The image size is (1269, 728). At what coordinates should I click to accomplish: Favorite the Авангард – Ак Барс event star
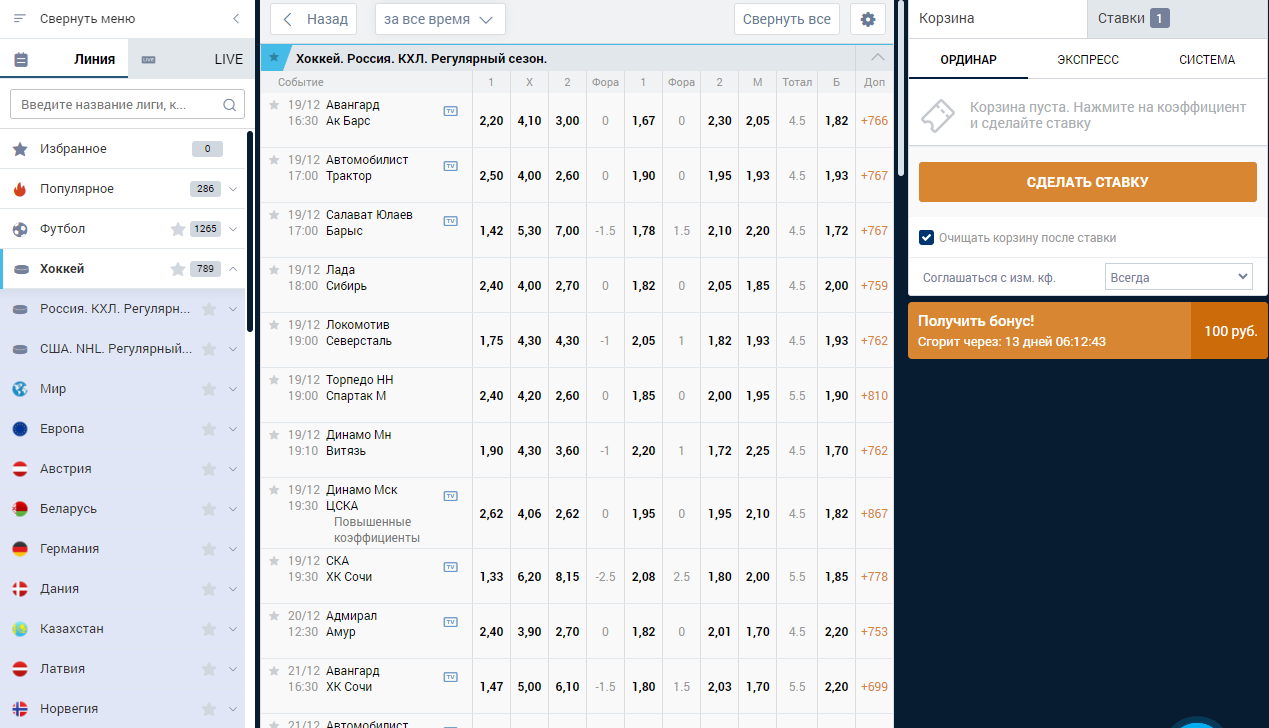tap(274, 104)
